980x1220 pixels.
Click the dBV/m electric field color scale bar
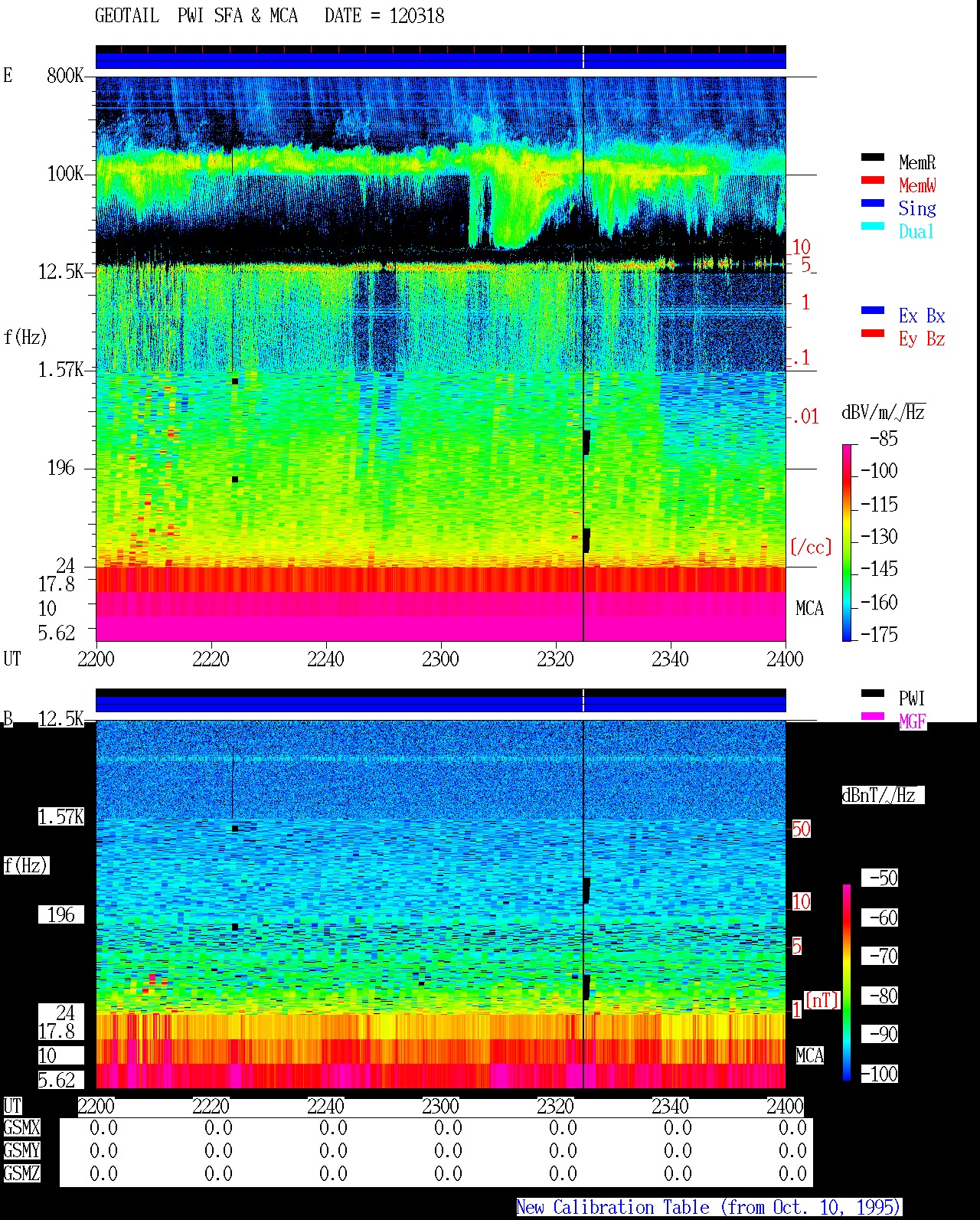point(847,542)
